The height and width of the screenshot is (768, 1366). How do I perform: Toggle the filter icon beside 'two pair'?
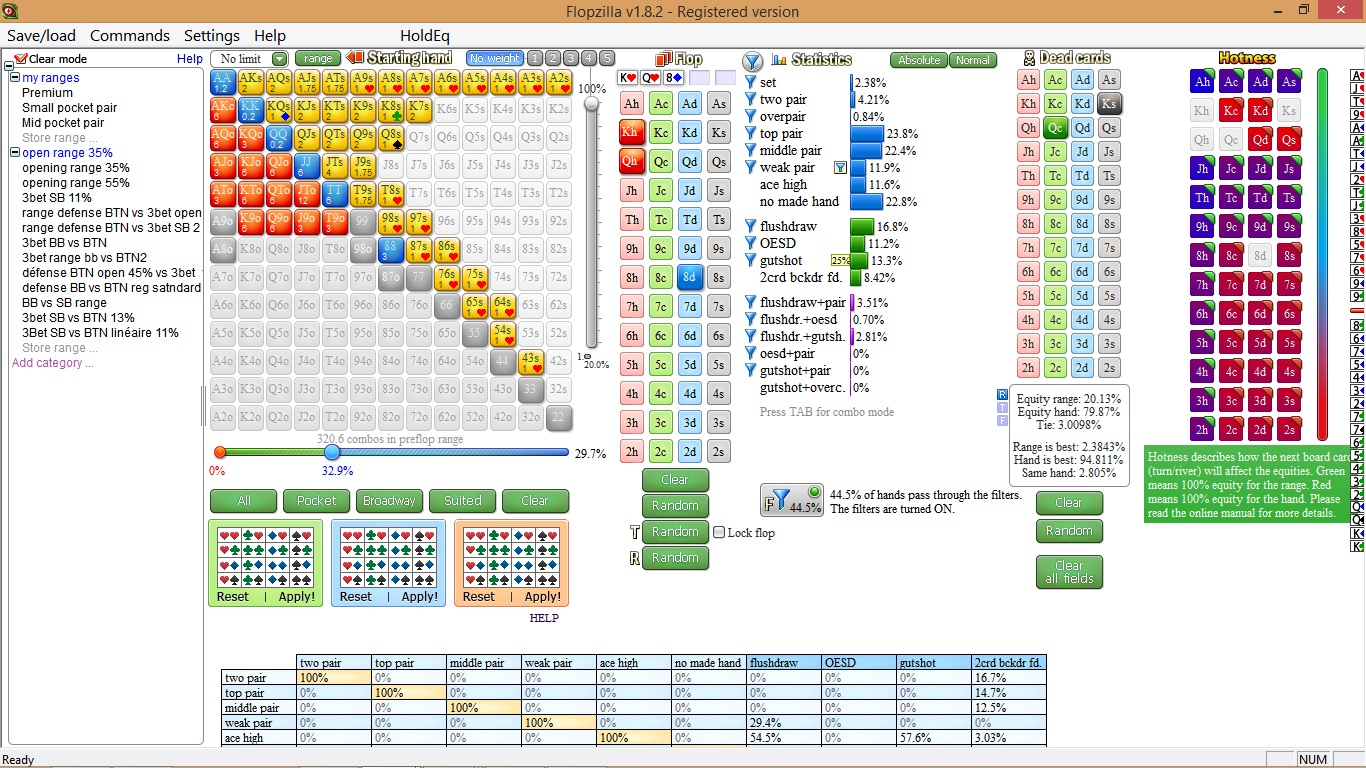(751, 100)
